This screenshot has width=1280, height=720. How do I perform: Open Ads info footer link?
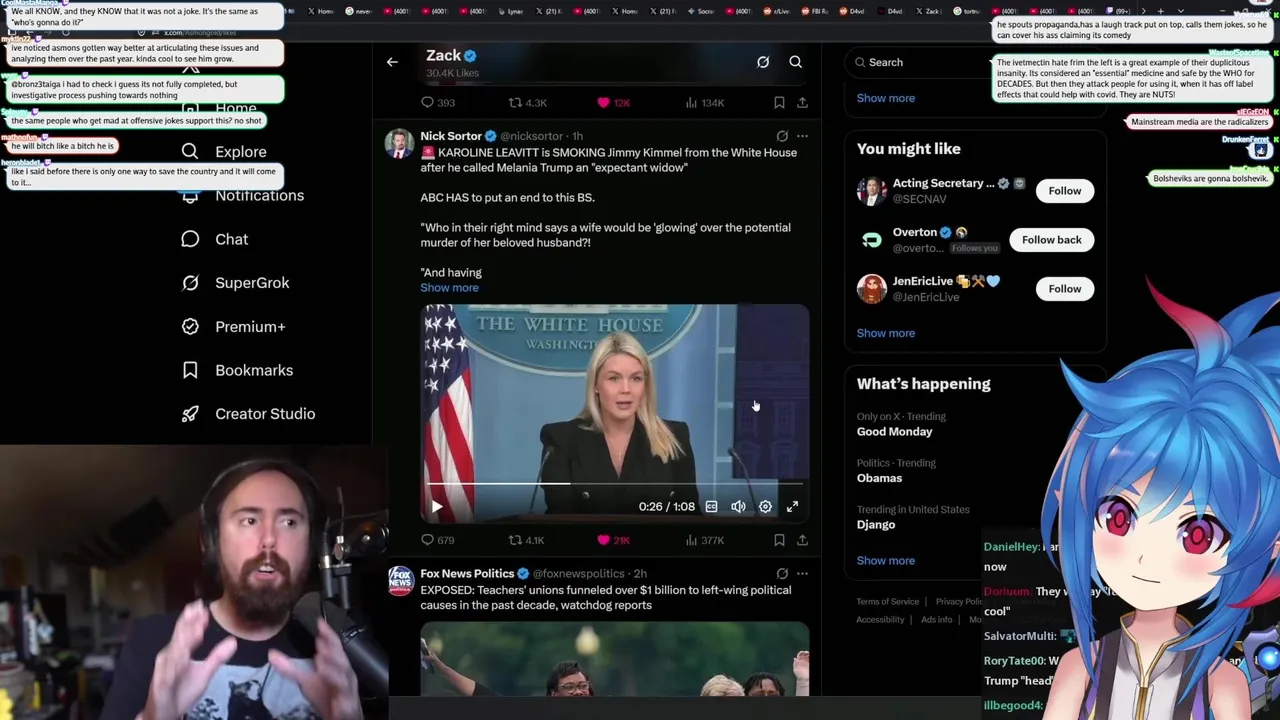point(936,620)
